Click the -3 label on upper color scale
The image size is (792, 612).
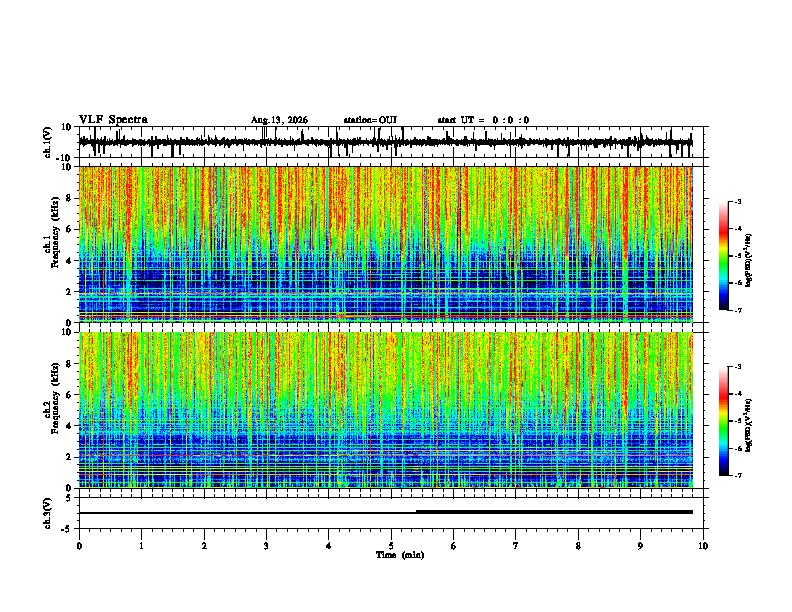(738, 201)
